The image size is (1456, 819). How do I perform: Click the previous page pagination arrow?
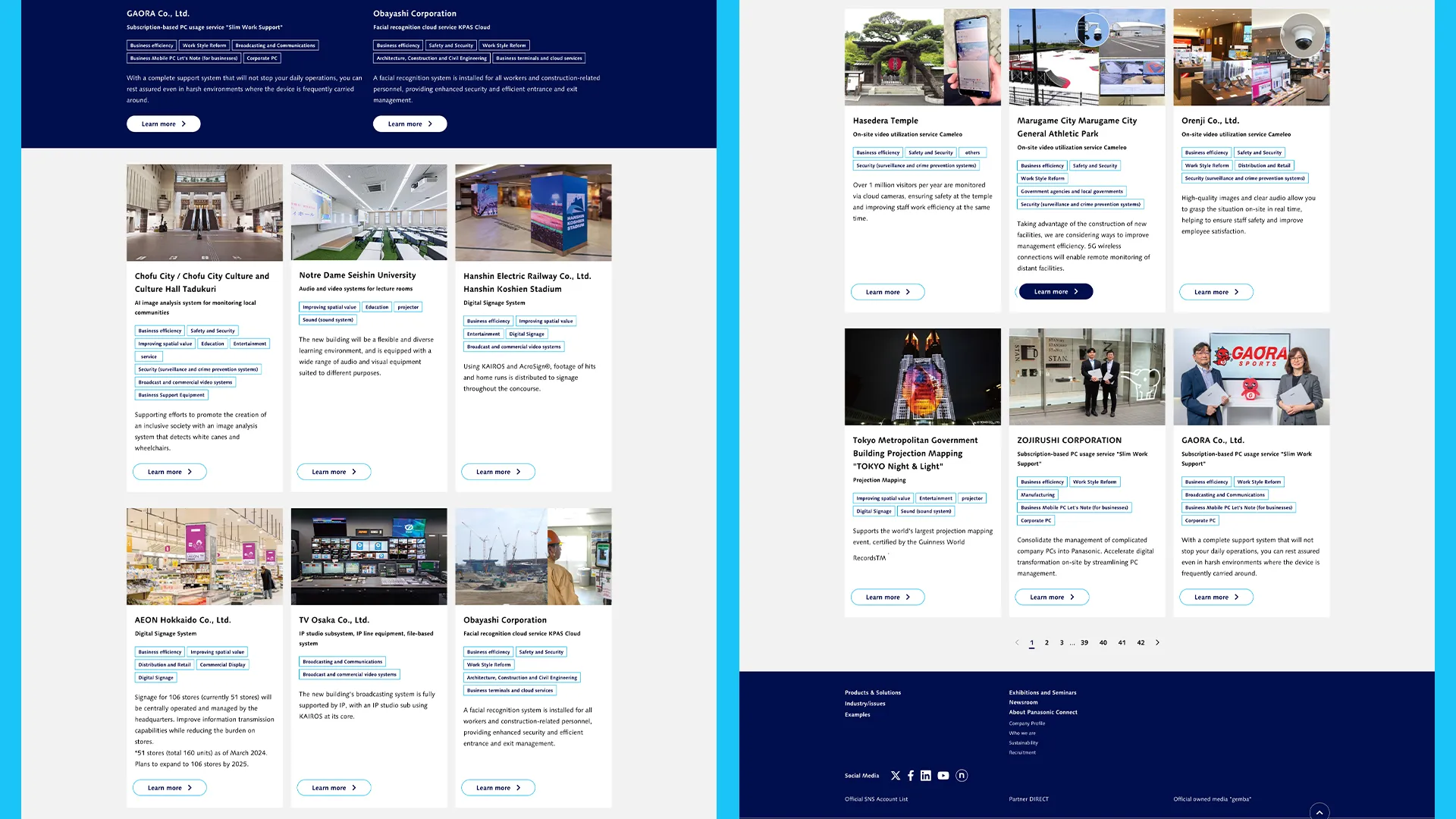pyautogui.click(x=1017, y=642)
